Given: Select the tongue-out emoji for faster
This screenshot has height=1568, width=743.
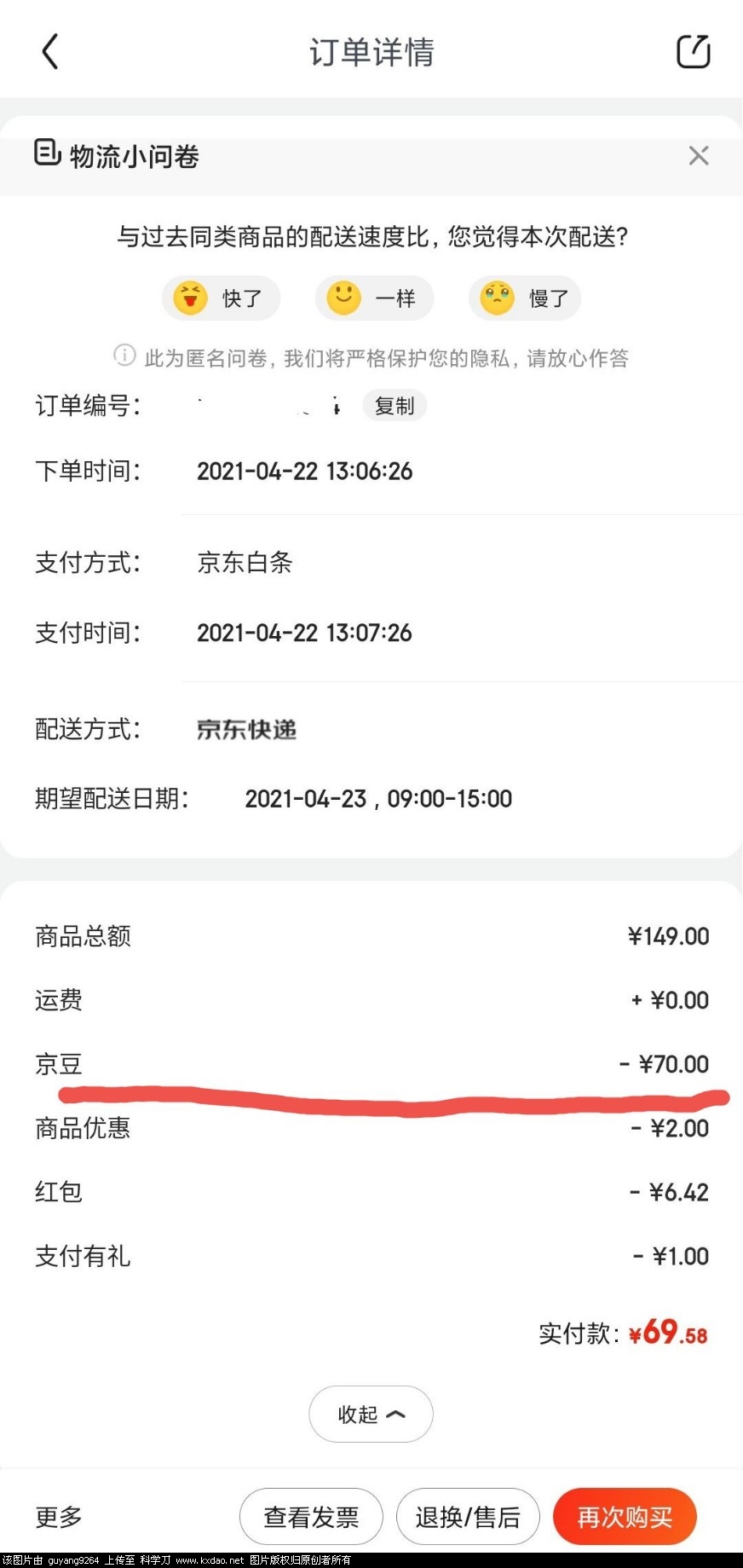Looking at the screenshot, I should pos(190,298).
